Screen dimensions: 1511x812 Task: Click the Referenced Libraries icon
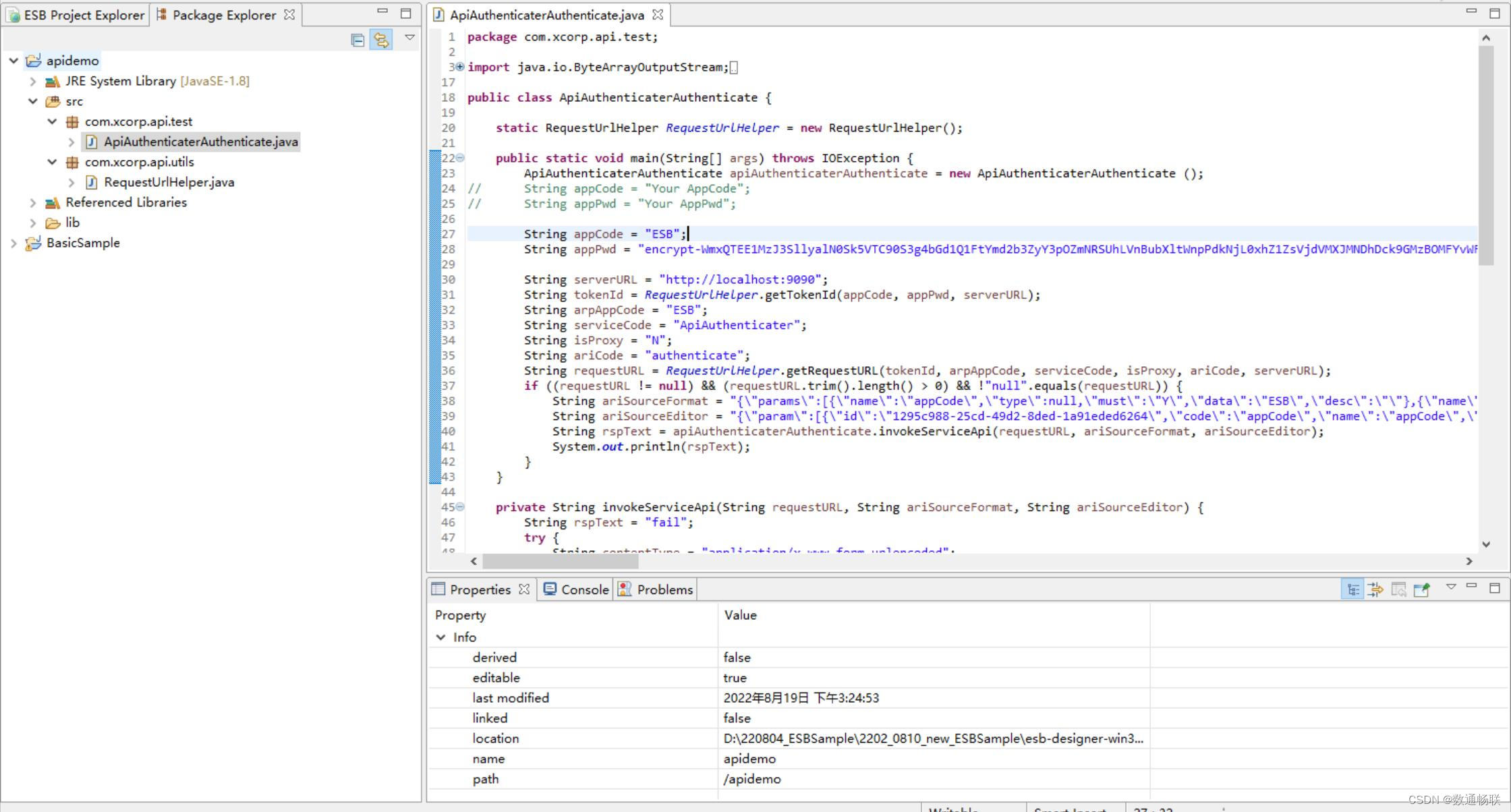[x=52, y=202]
